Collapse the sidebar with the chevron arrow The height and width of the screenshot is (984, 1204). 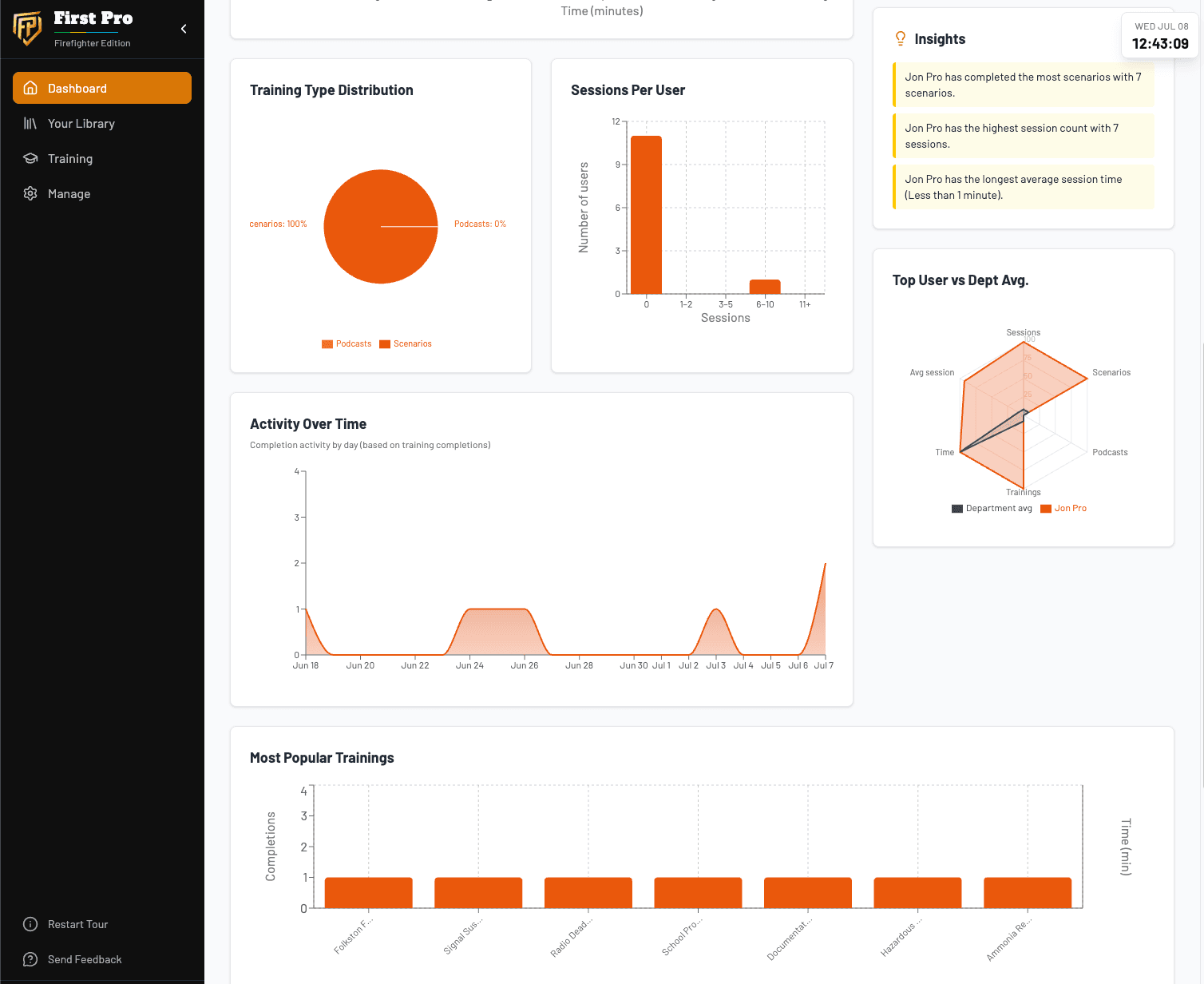click(184, 29)
